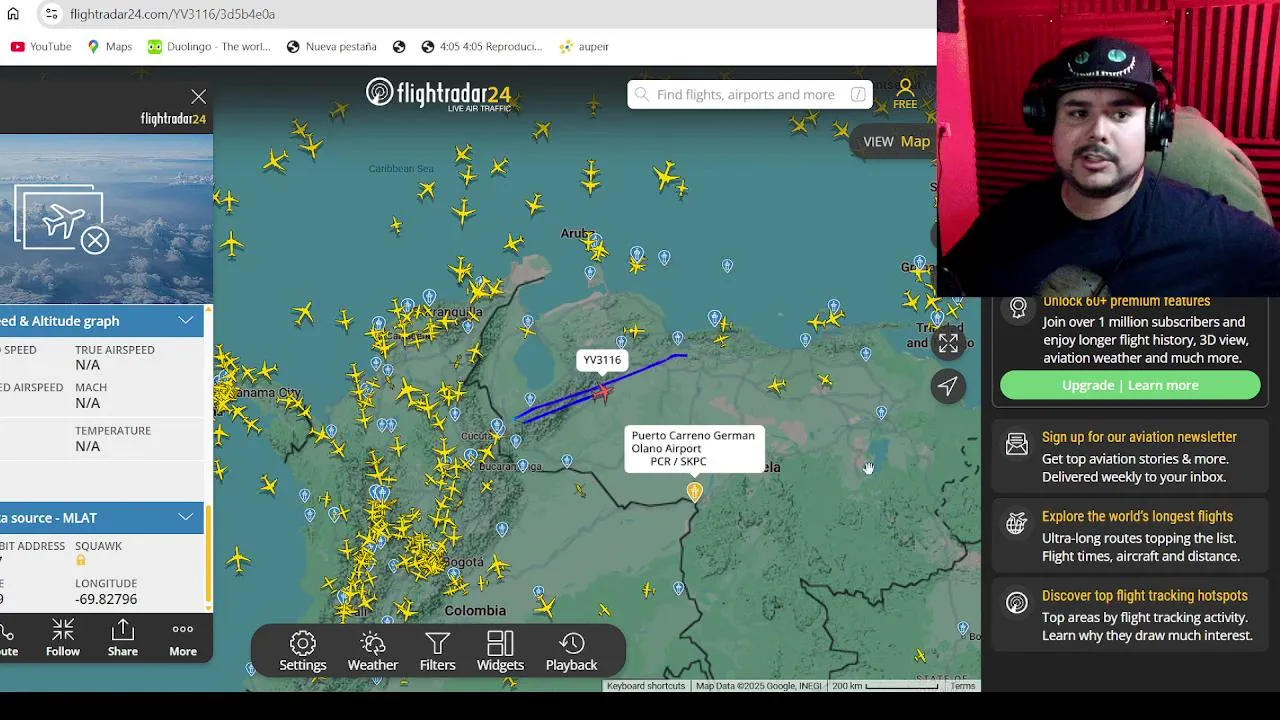Click the missing aircraft photo placeholder
This screenshot has height=720, width=1280.
62,220
